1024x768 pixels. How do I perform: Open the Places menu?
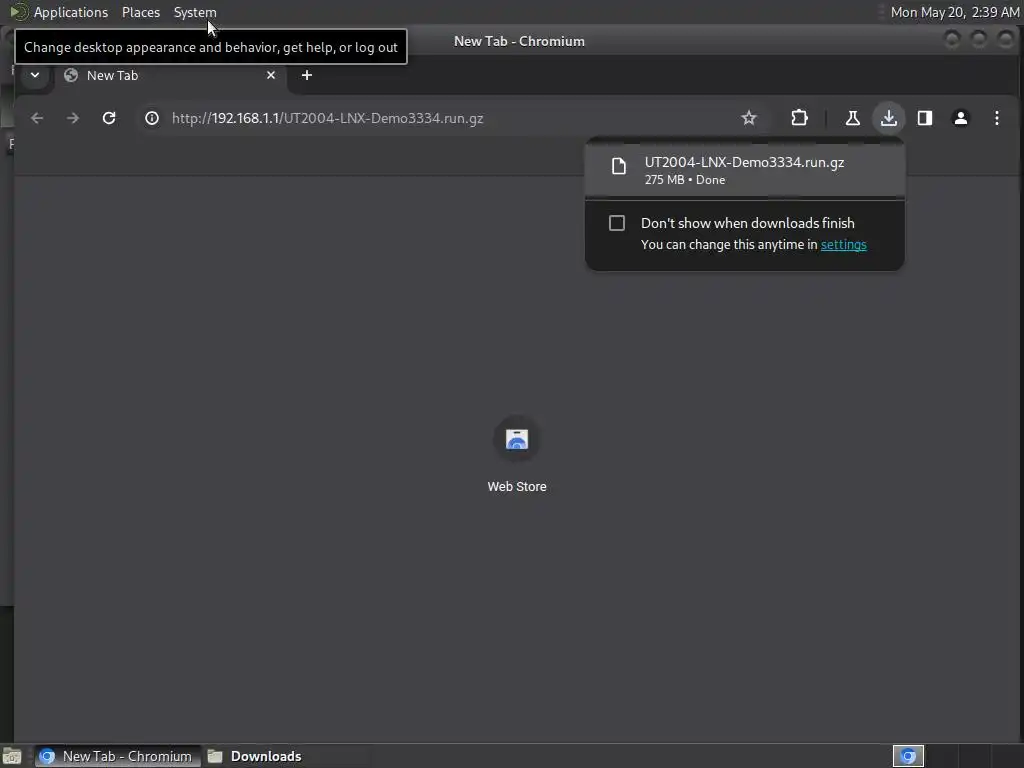pos(140,12)
